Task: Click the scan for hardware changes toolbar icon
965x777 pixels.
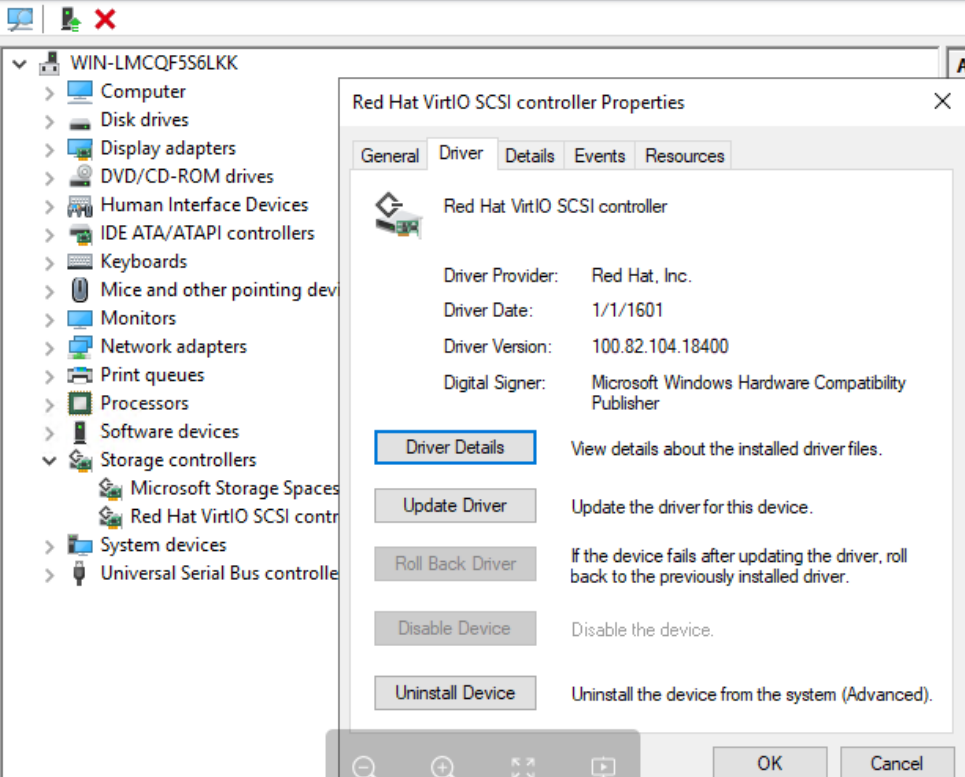Action: coord(20,19)
